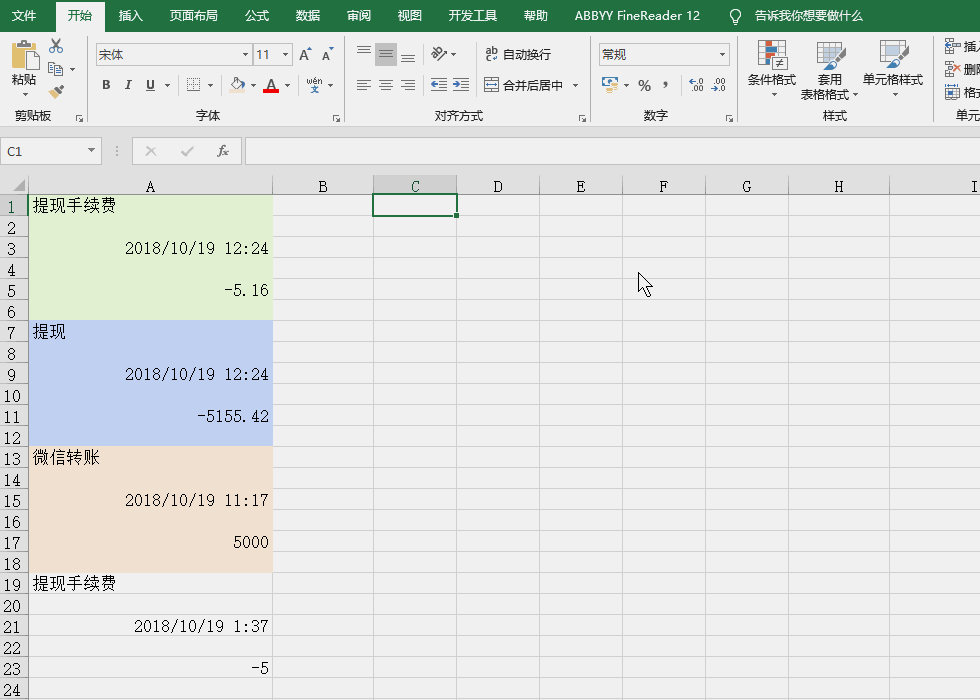The width and height of the screenshot is (980, 700).
Task: Apply percent style
Action: coord(644,85)
